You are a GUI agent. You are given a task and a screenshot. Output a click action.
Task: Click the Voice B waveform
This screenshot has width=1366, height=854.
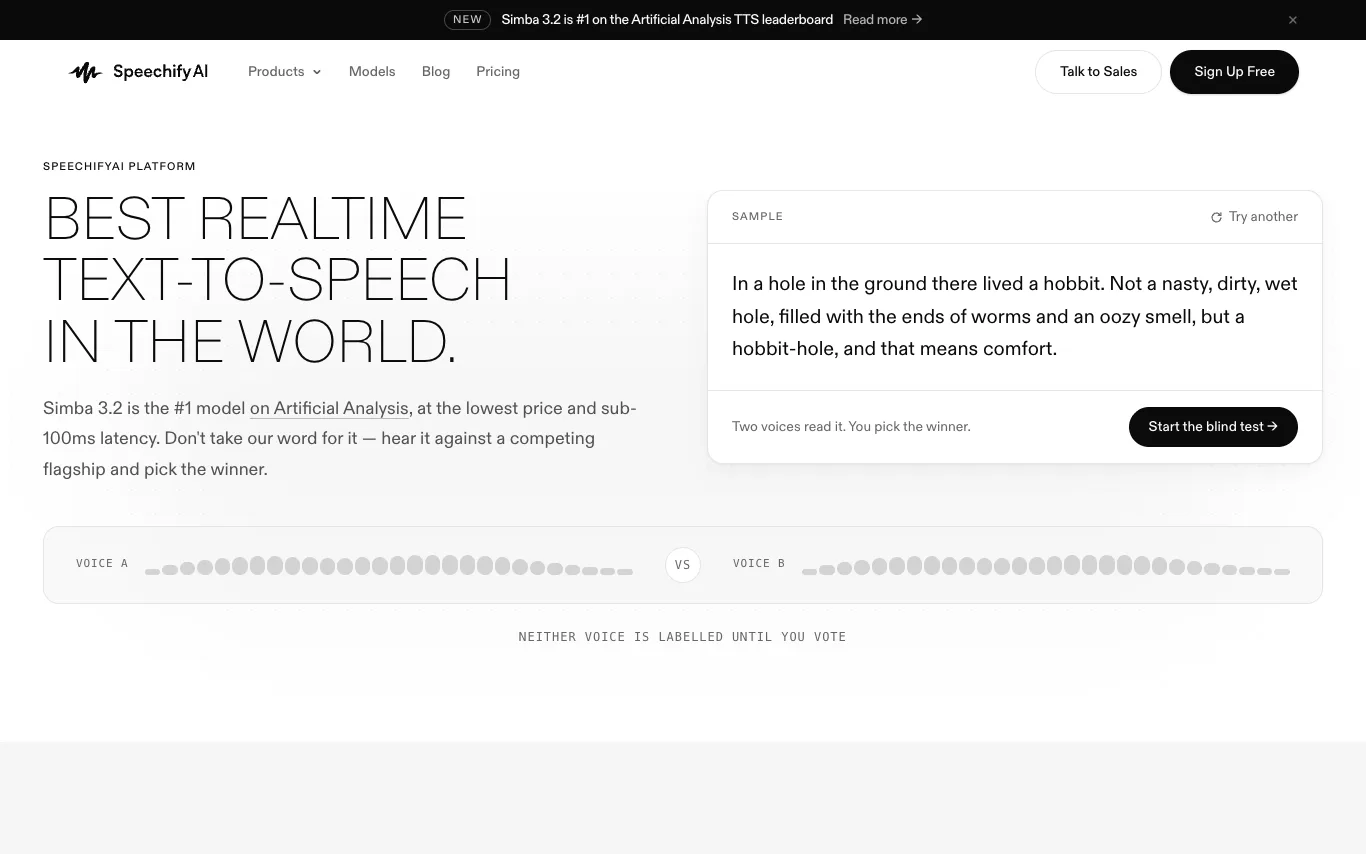1046,565
